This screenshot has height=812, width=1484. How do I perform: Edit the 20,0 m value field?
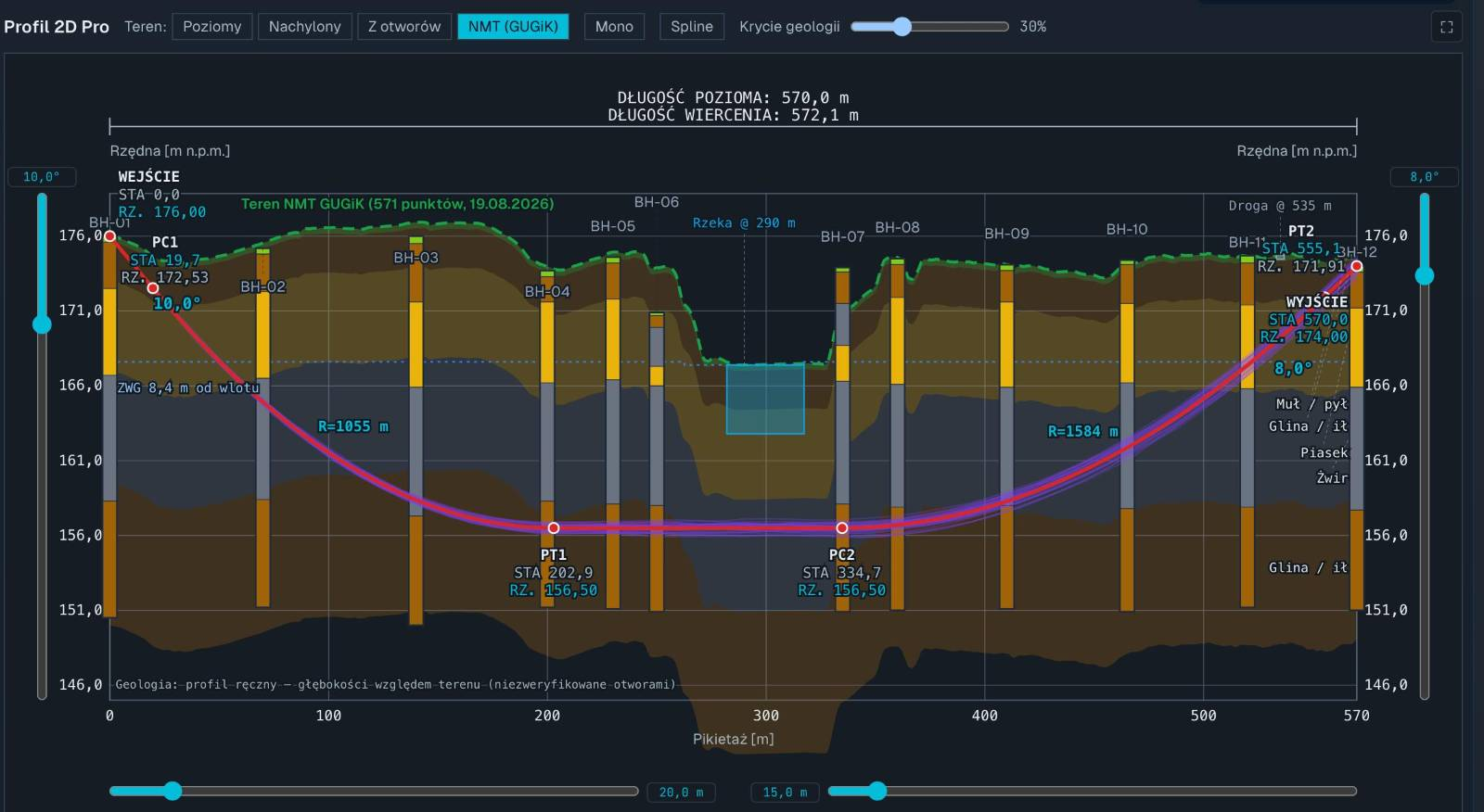[682, 792]
